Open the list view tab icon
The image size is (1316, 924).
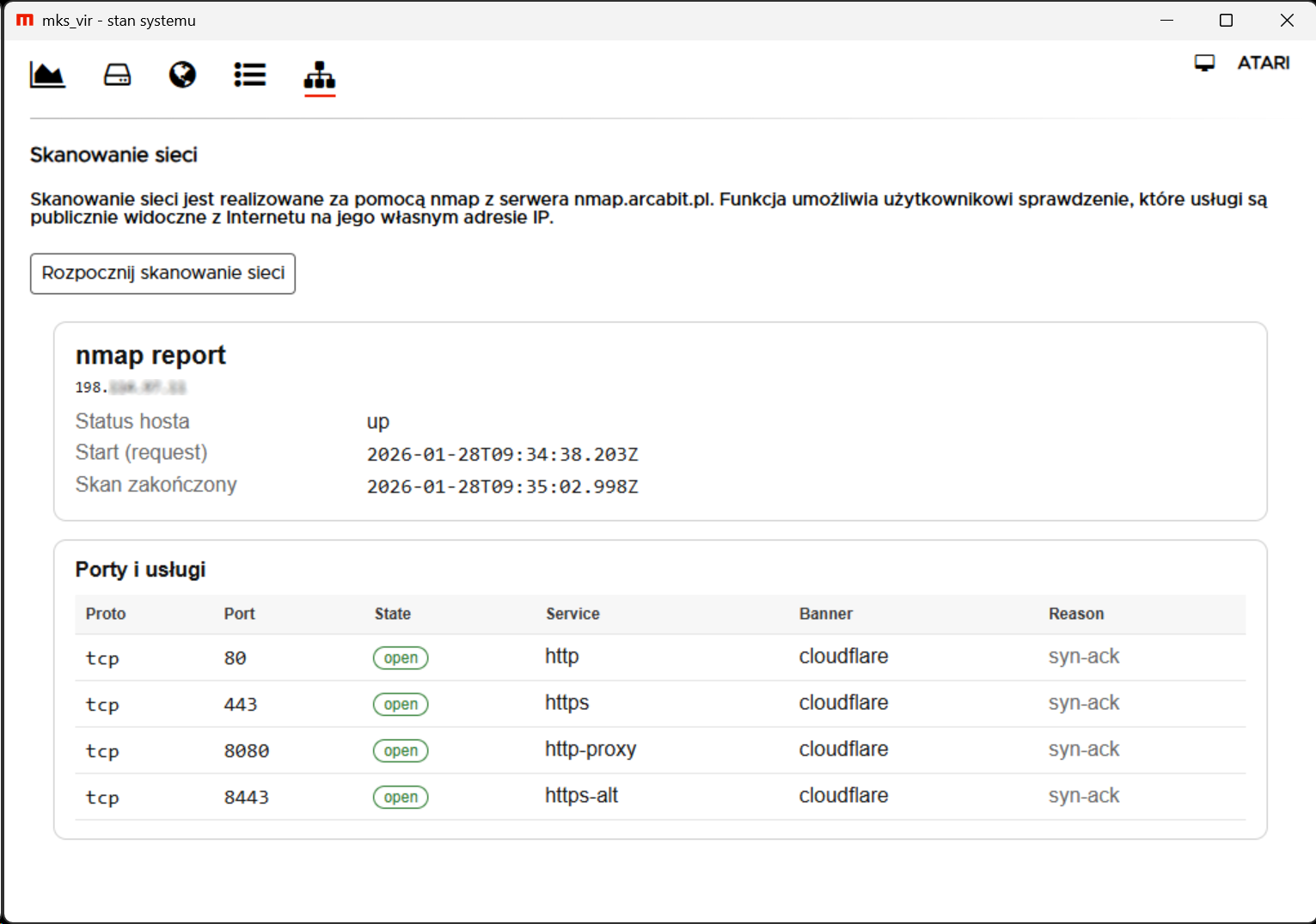250,76
